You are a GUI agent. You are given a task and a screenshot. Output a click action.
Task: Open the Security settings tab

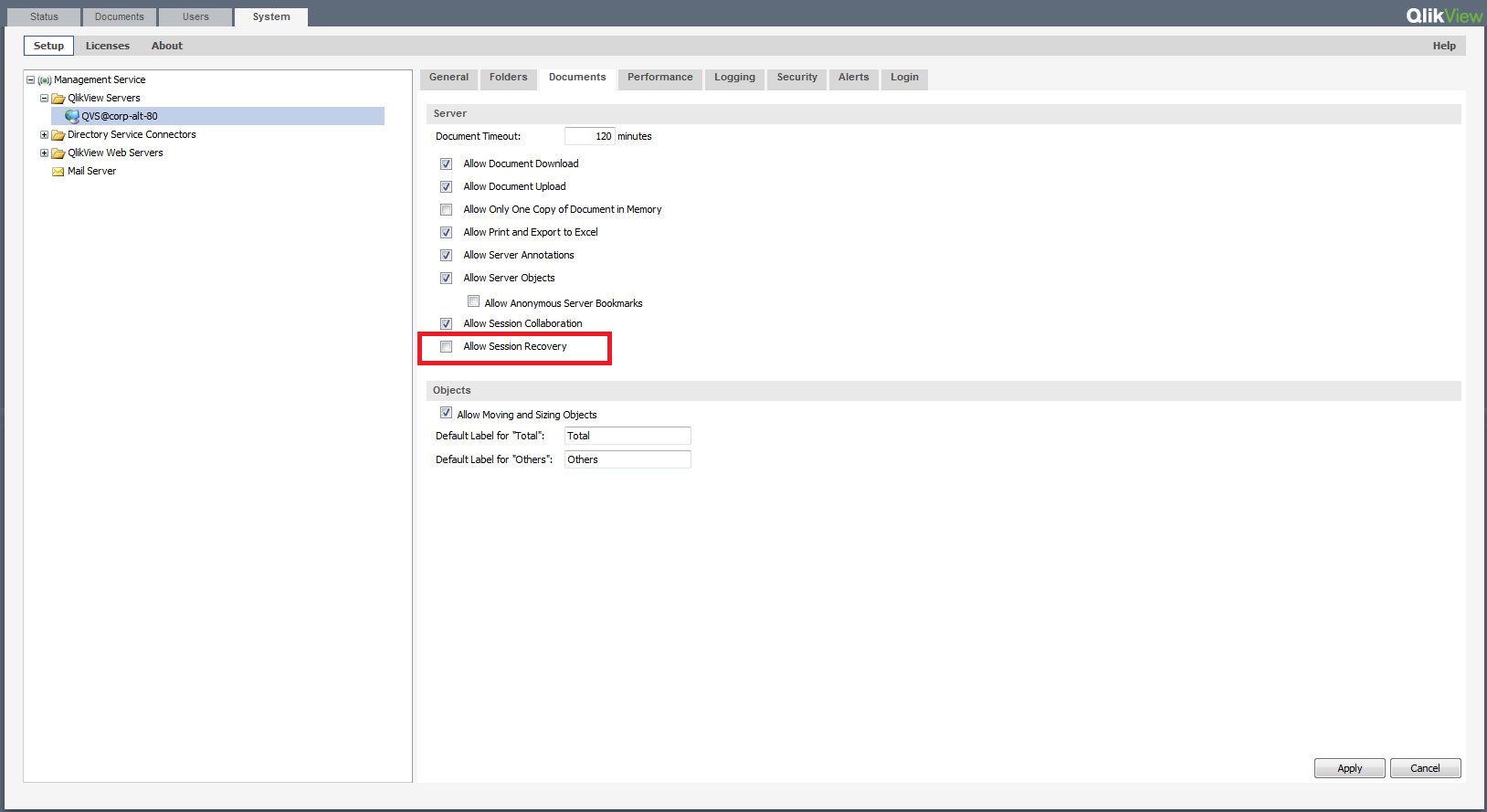pos(797,79)
